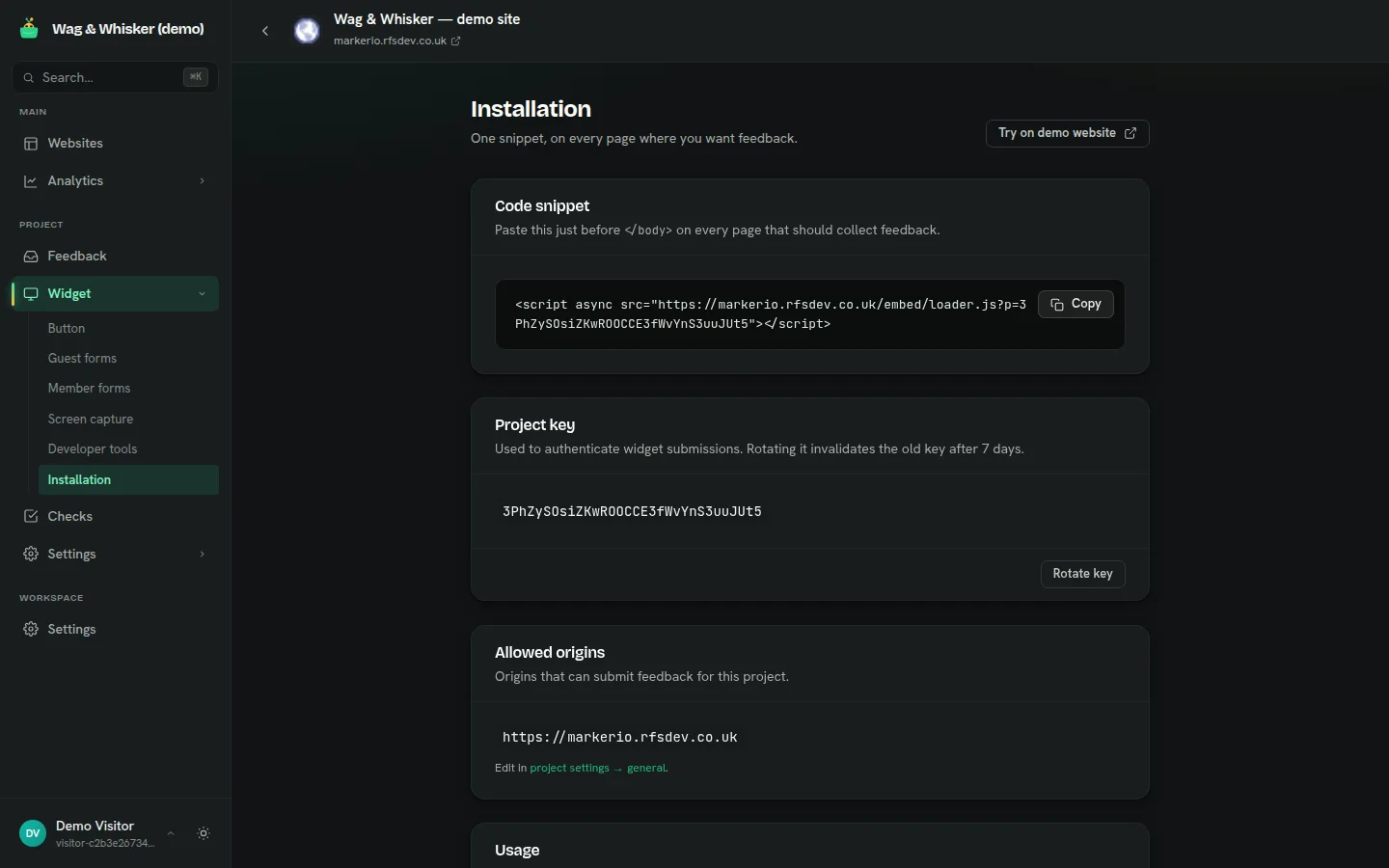Select Installation in the sidebar
Viewport: 1389px width, 868px height.
[128, 480]
